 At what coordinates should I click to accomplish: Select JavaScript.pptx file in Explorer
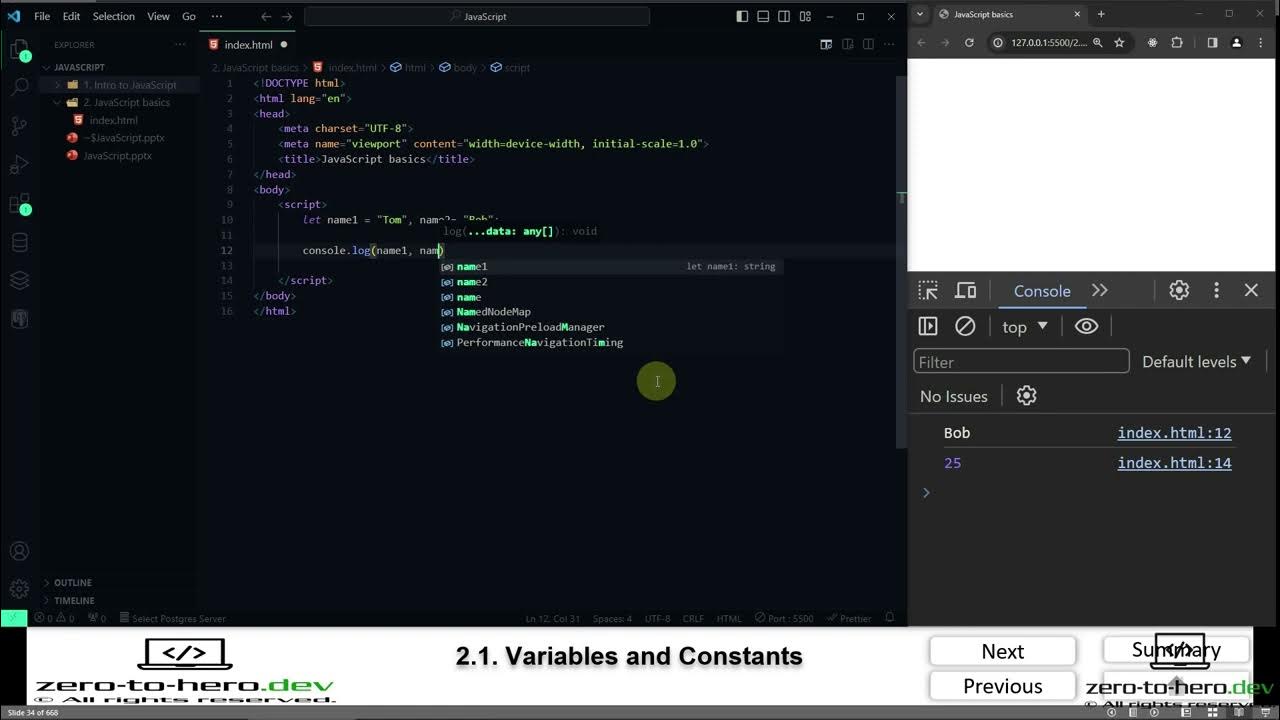117,156
